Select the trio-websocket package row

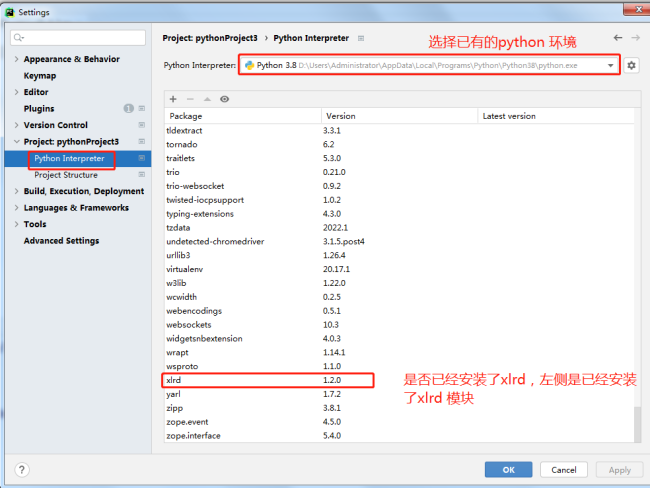pyautogui.click(x=399, y=186)
